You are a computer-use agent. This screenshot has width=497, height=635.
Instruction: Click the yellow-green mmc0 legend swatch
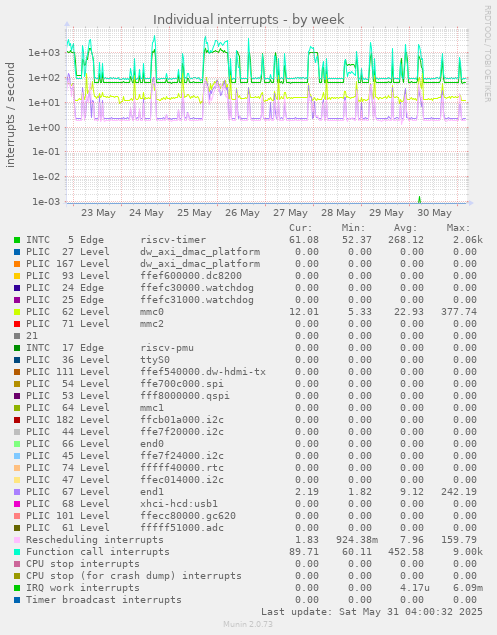(x=17, y=312)
